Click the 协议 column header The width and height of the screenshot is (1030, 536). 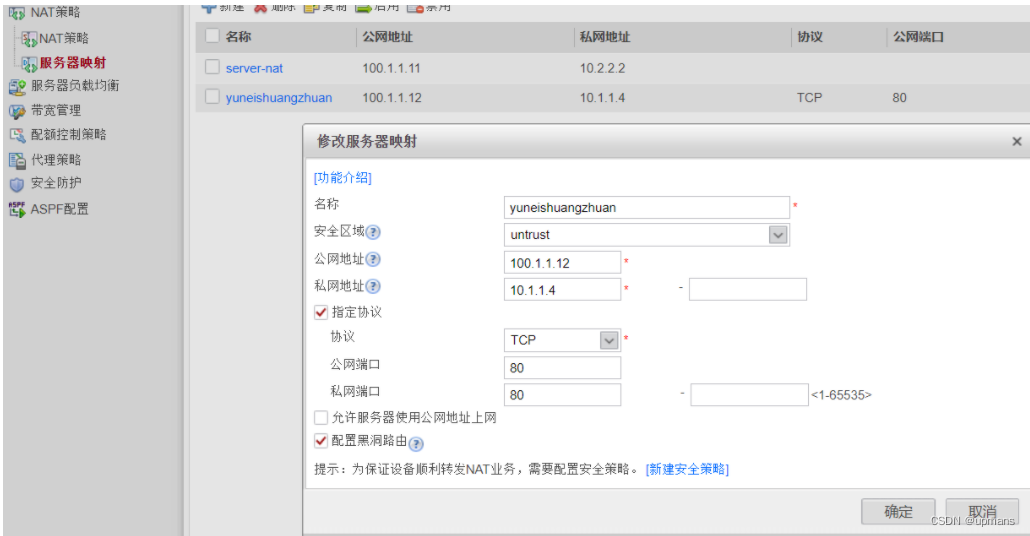click(x=810, y=37)
